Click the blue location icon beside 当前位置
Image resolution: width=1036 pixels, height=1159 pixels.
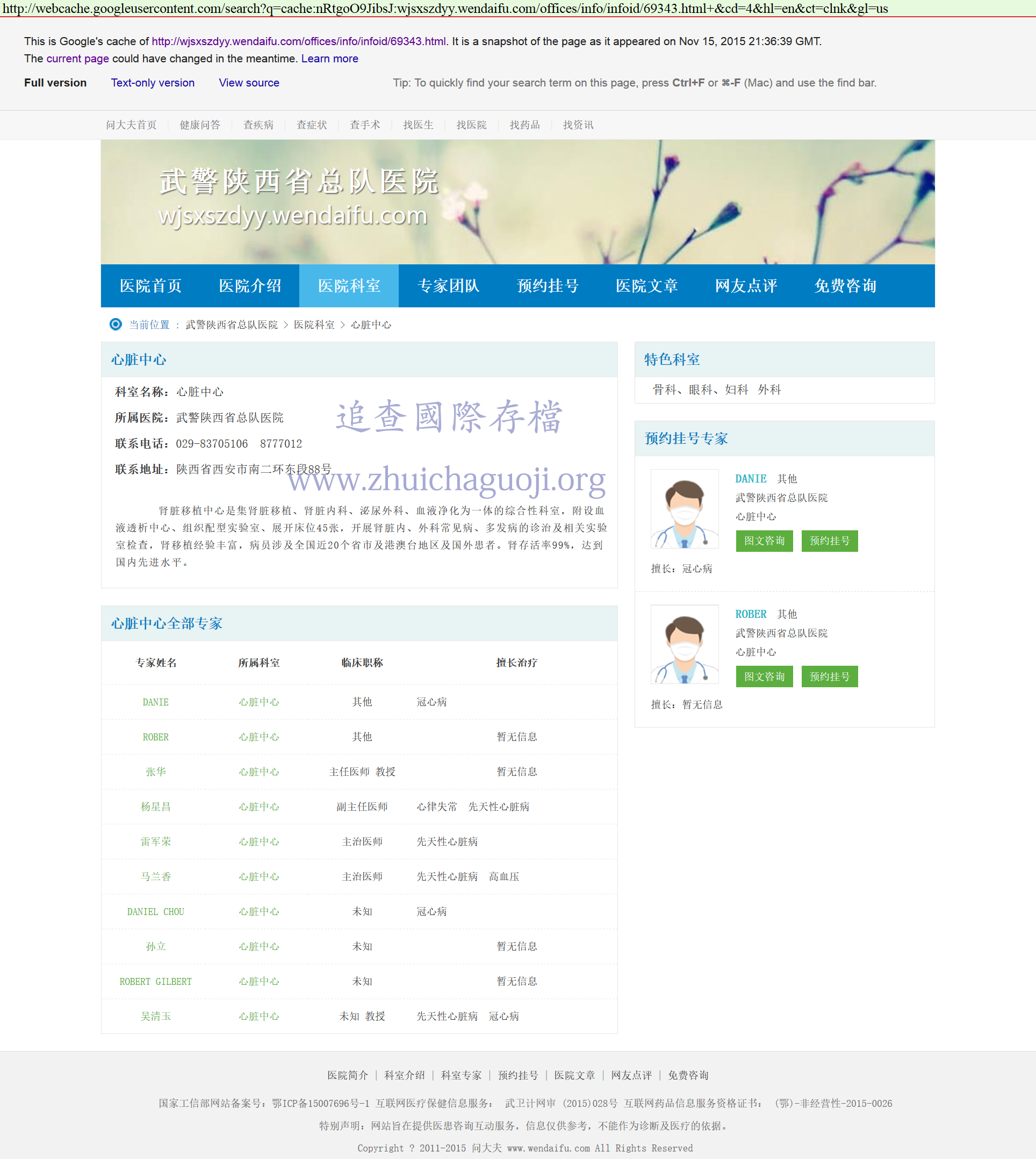(x=116, y=325)
